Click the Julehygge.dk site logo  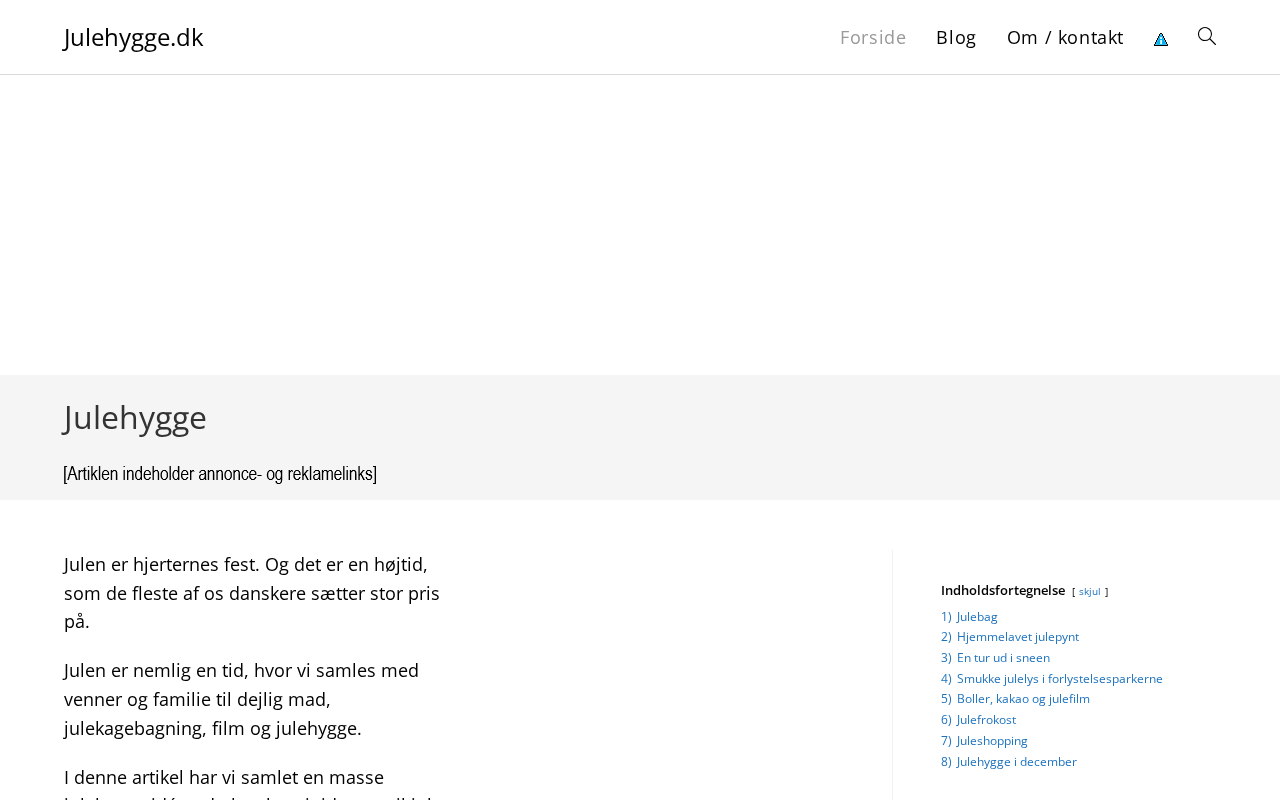(133, 37)
